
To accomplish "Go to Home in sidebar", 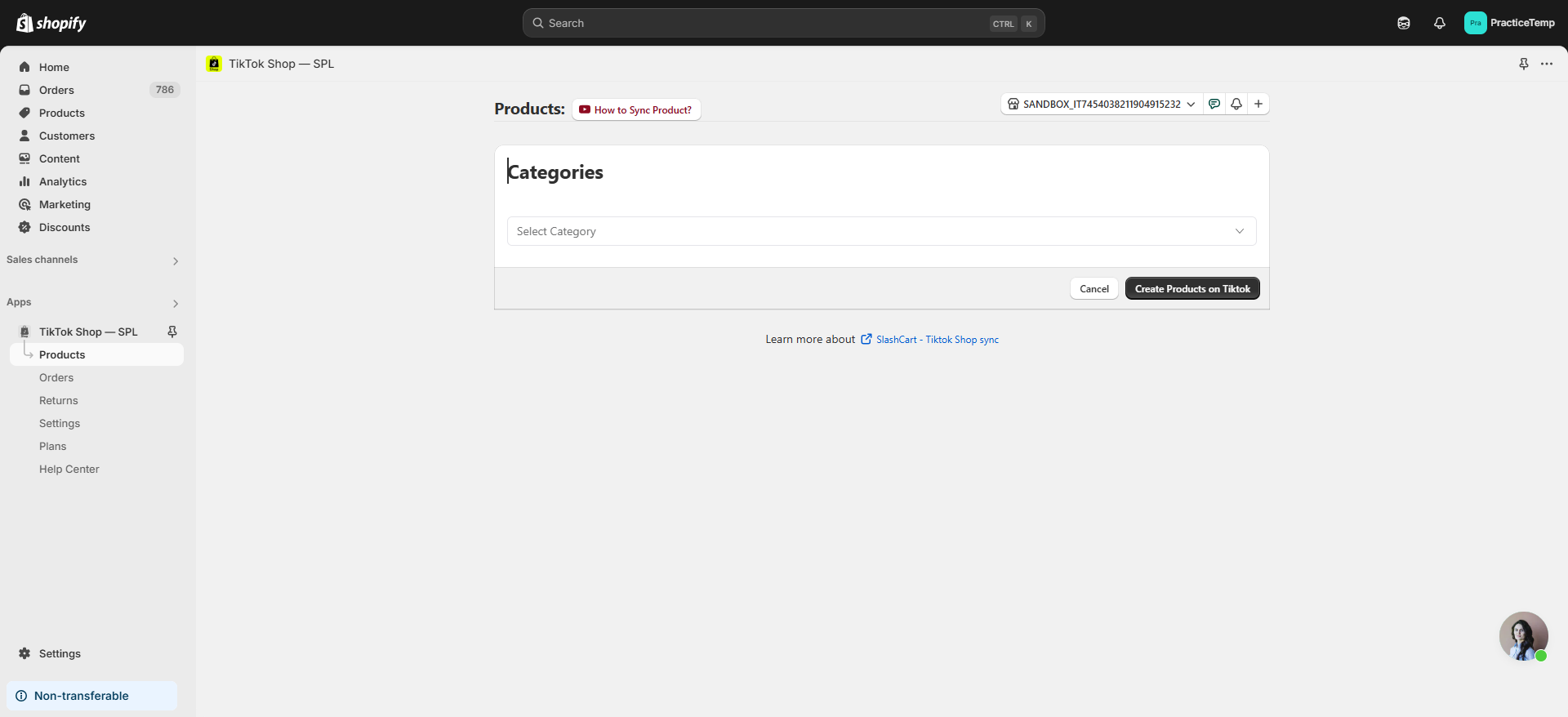I will (54, 67).
